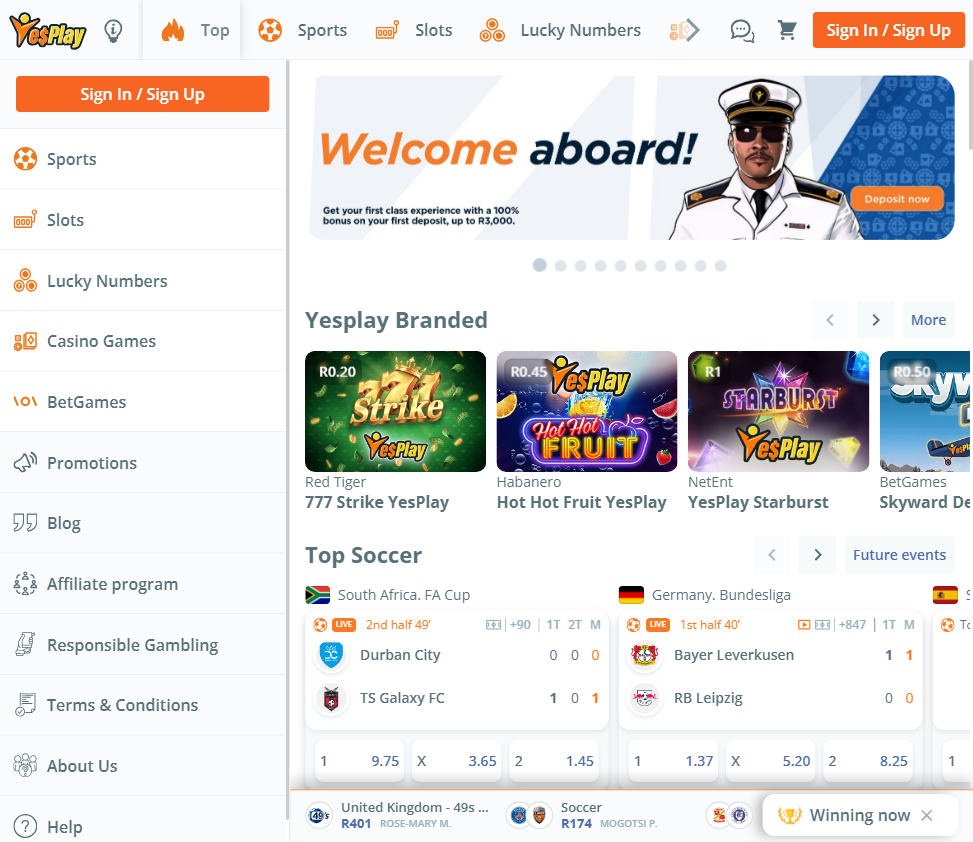Click the Durban City team crest
Image resolution: width=973 pixels, height=842 pixels.
click(331, 655)
